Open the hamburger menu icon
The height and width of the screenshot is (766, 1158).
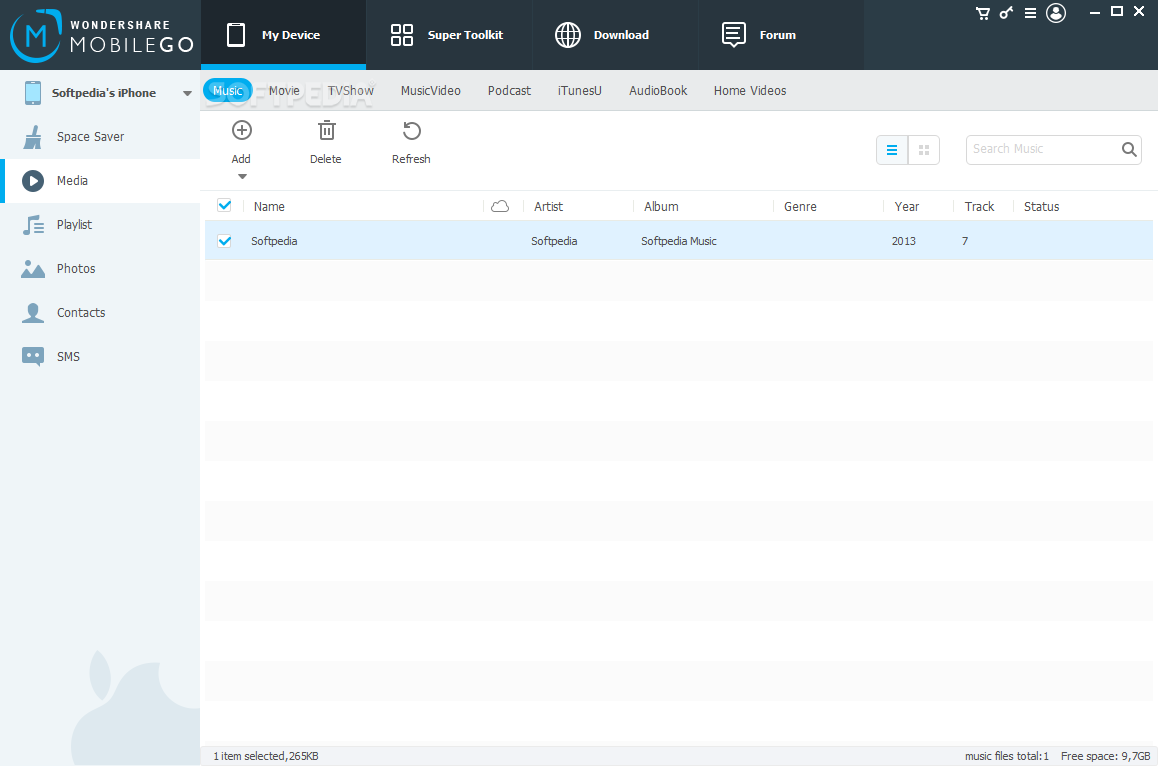click(x=1030, y=13)
